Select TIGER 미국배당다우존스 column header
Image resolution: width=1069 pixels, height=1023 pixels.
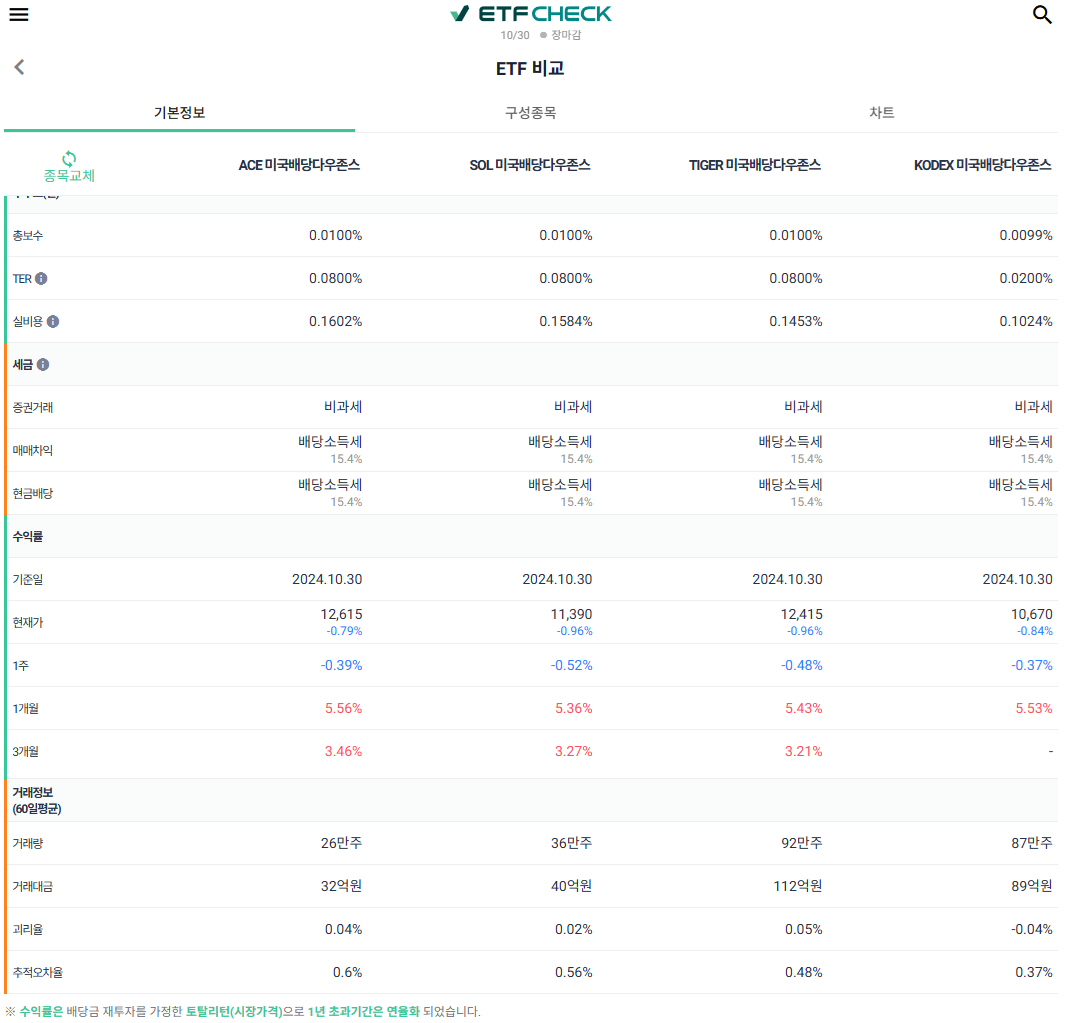[755, 165]
